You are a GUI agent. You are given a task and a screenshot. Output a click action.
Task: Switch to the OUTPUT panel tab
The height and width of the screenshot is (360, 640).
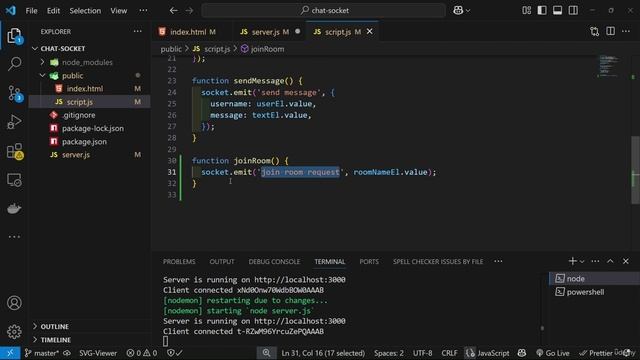(x=222, y=262)
